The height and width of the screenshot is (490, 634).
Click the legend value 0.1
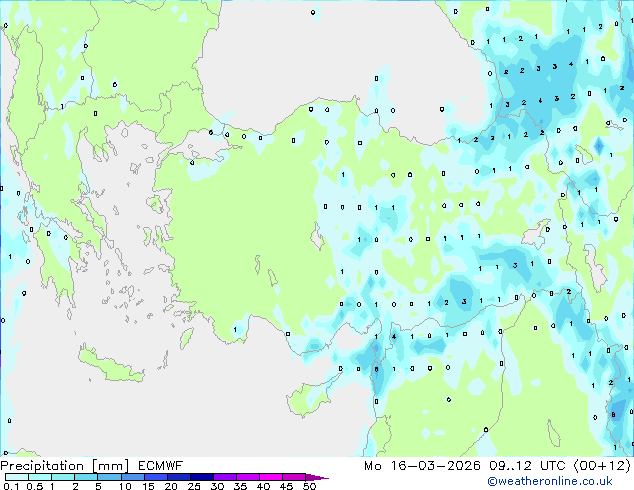coord(11,486)
